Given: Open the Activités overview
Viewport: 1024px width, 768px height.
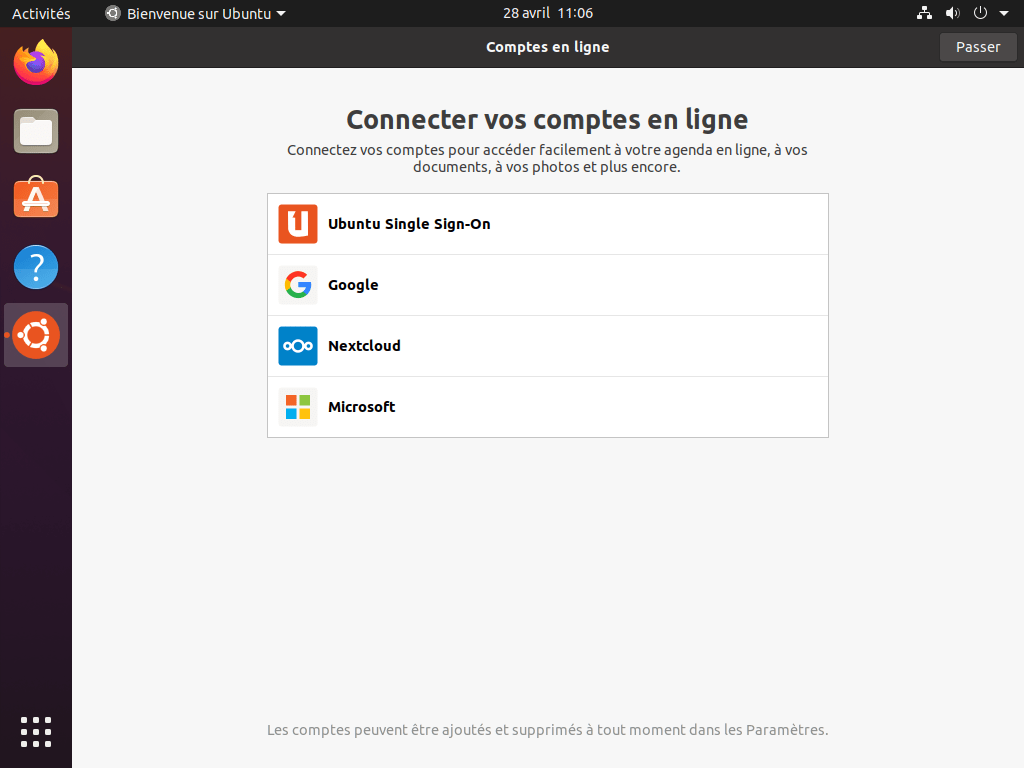Looking at the screenshot, I should pyautogui.click(x=41, y=13).
